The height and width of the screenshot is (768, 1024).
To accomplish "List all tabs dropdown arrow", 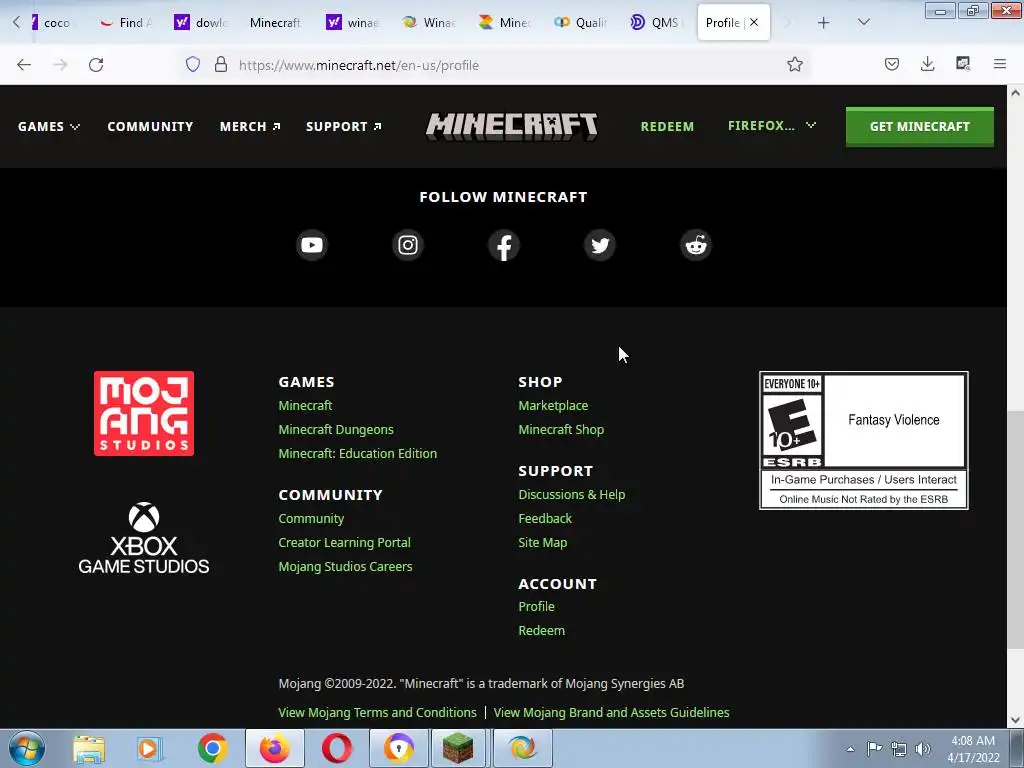I will [863, 23].
